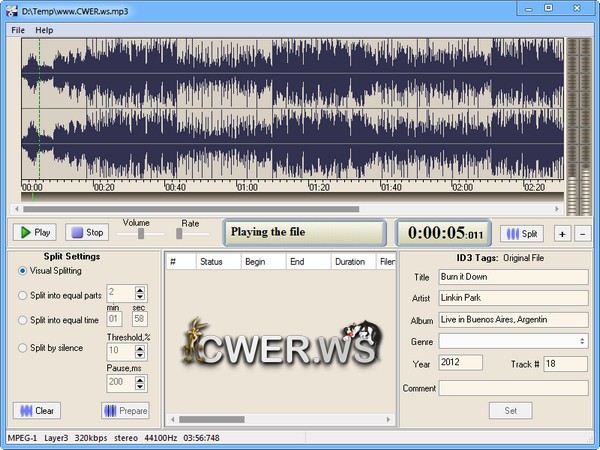
Task: Adjust the Volume slider
Action: coord(142,233)
